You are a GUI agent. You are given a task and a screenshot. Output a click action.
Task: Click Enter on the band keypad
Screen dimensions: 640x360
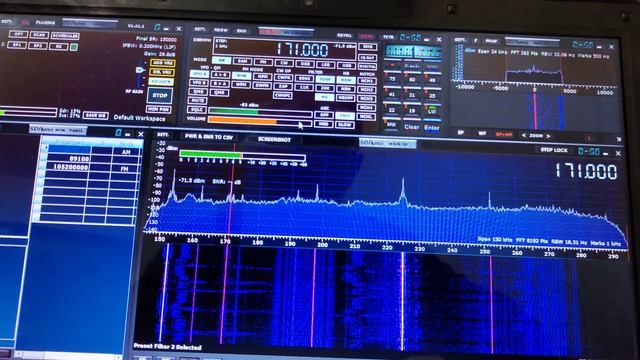point(432,128)
